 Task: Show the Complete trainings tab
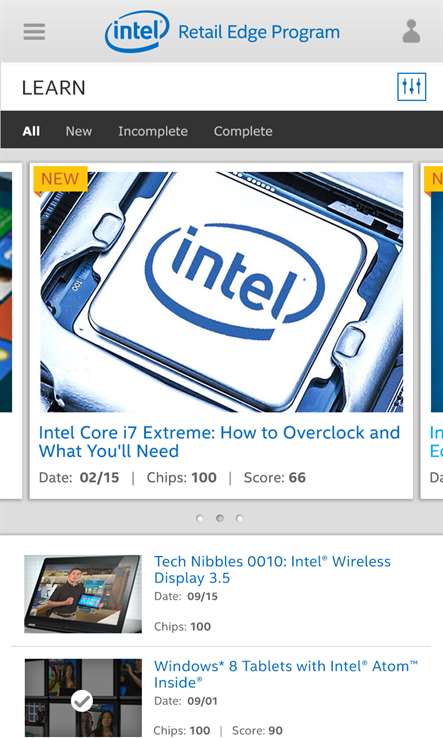point(243,131)
